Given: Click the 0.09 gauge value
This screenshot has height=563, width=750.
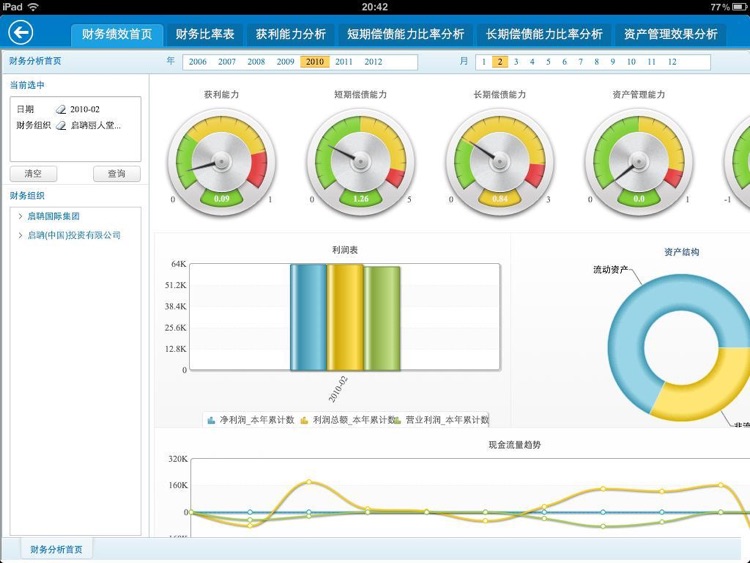Looking at the screenshot, I should (x=221, y=199).
